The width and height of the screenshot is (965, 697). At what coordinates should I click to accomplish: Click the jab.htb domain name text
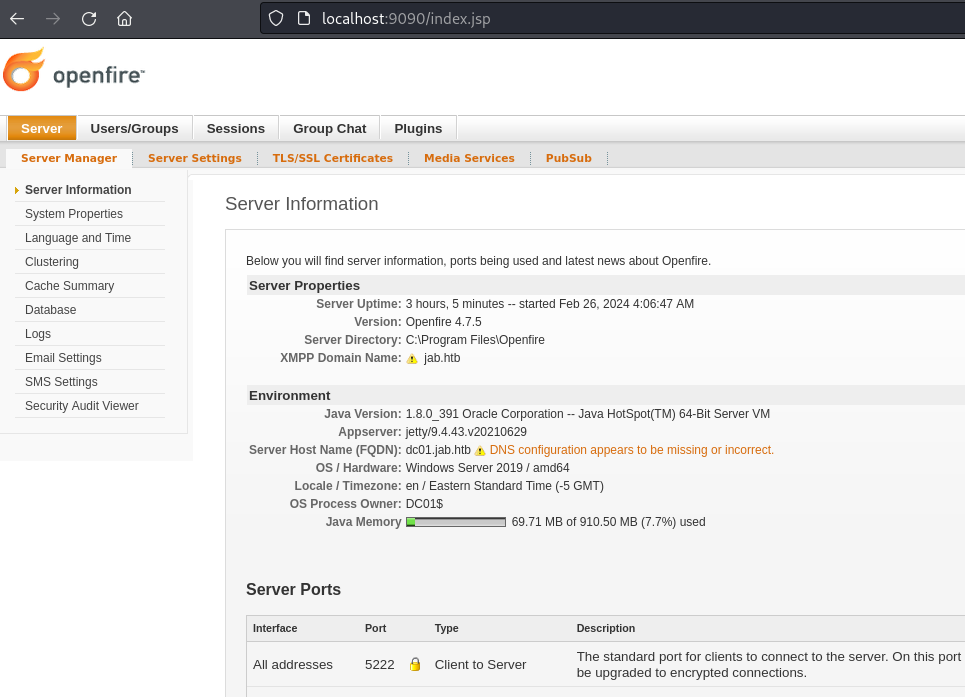click(442, 357)
